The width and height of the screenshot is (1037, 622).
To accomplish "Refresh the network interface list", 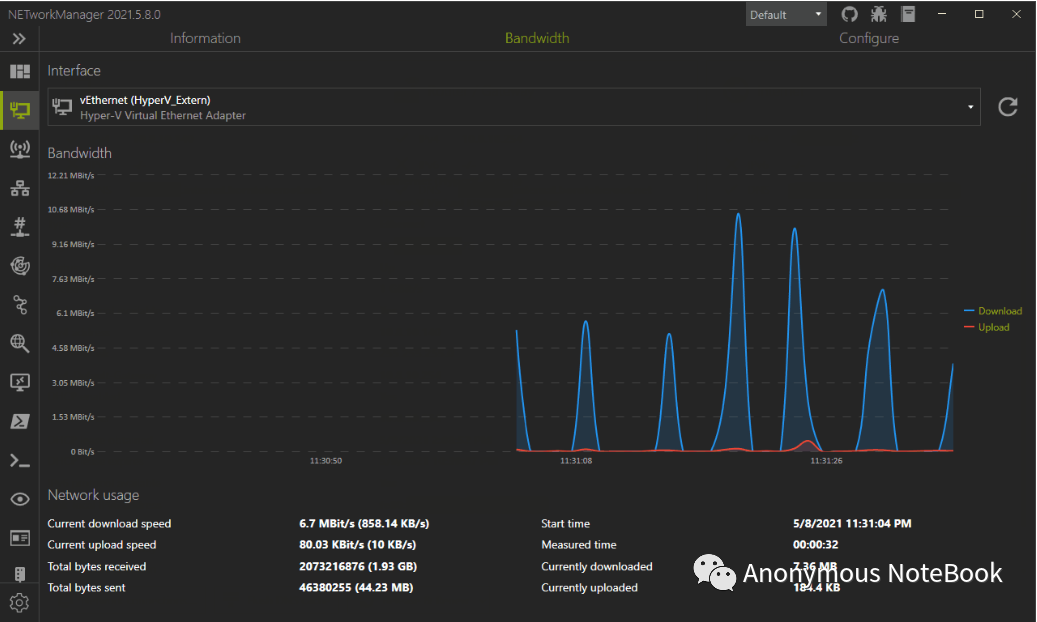I will coord(1007,107).
